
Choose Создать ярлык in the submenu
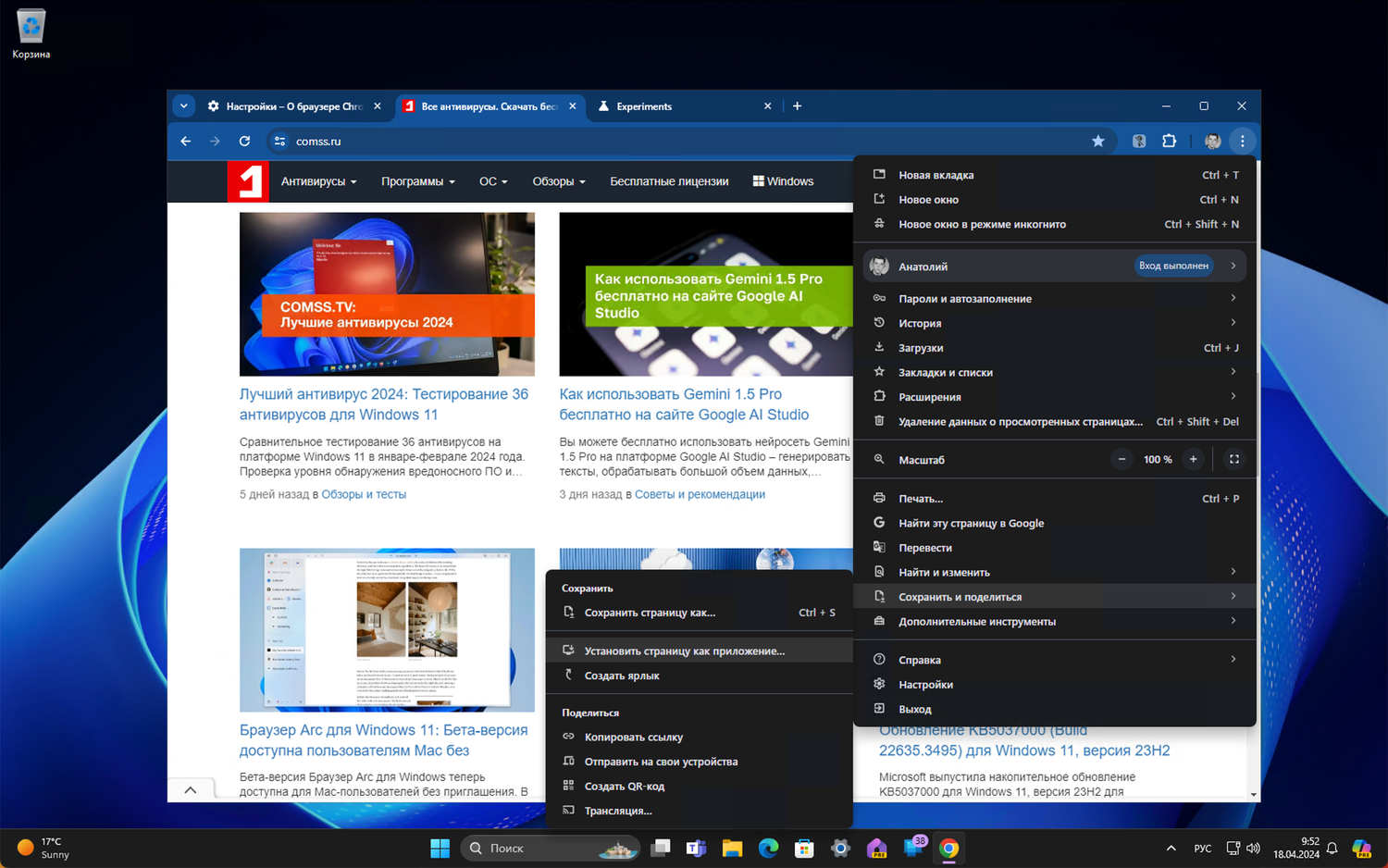pos(700,676)
